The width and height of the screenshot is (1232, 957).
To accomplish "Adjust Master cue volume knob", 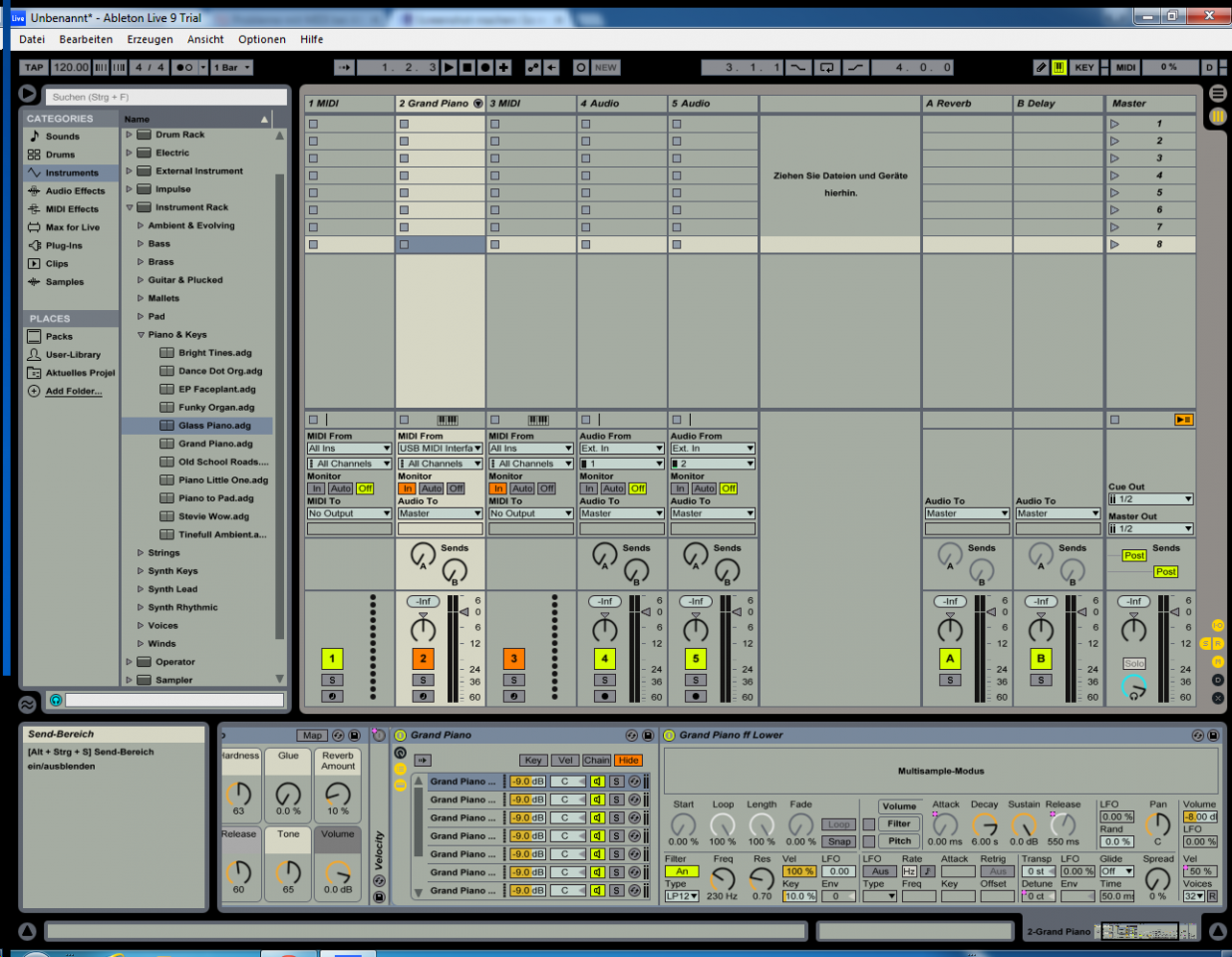I will (1133, 687).
